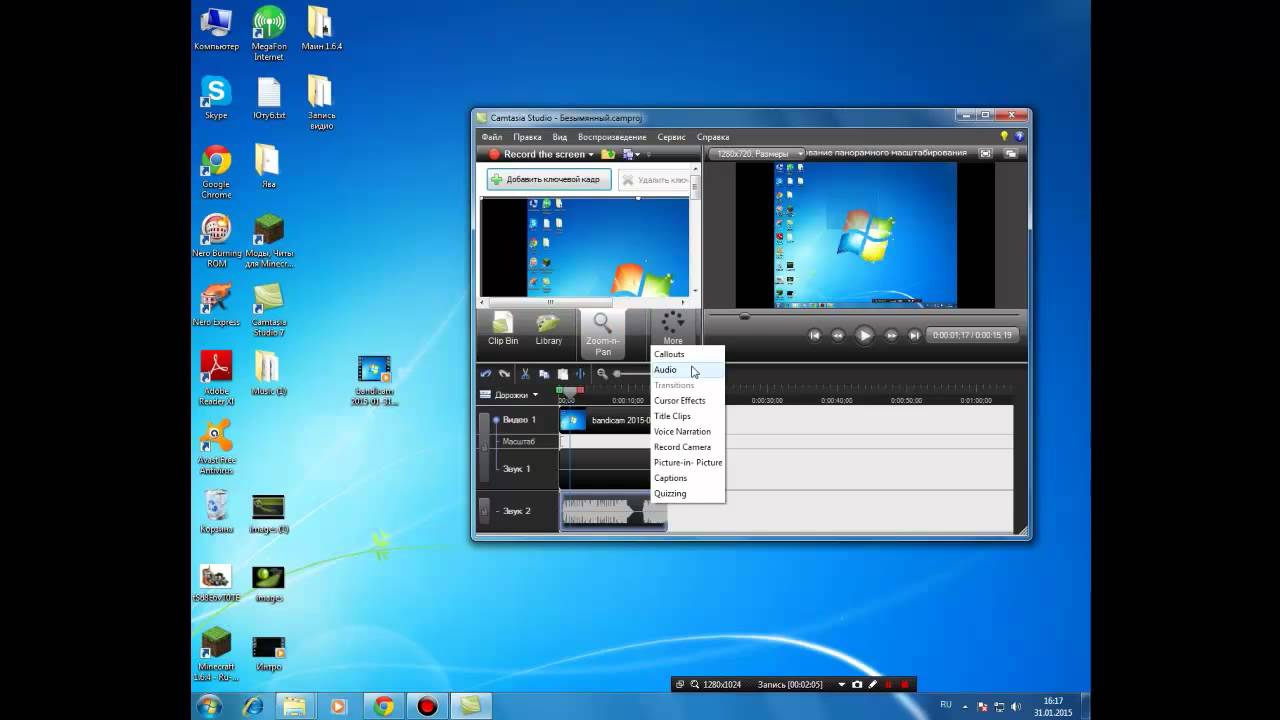The image size is (1280, 720).
Task: Choose Quizzing from the More menu
Action: click(x=687, y=494)
